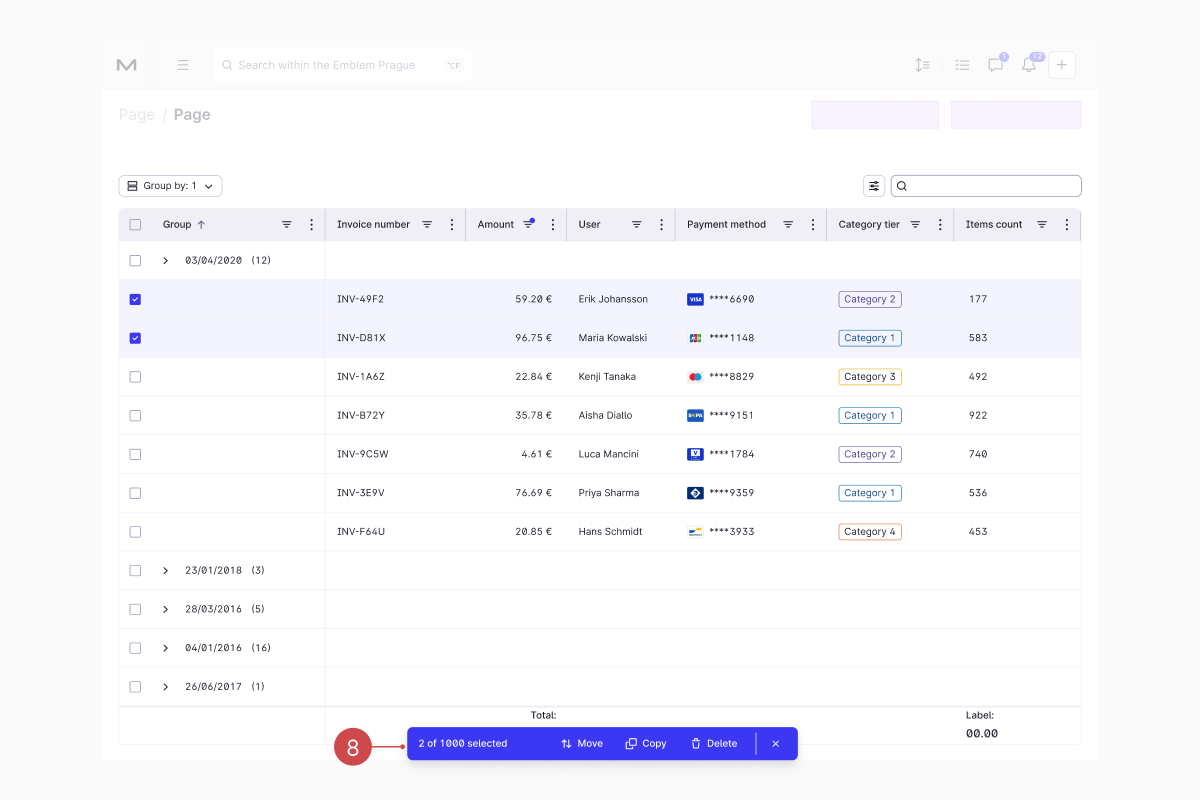
Task: Expand the 23/01/2018 group row
Action: pos(166,571)
